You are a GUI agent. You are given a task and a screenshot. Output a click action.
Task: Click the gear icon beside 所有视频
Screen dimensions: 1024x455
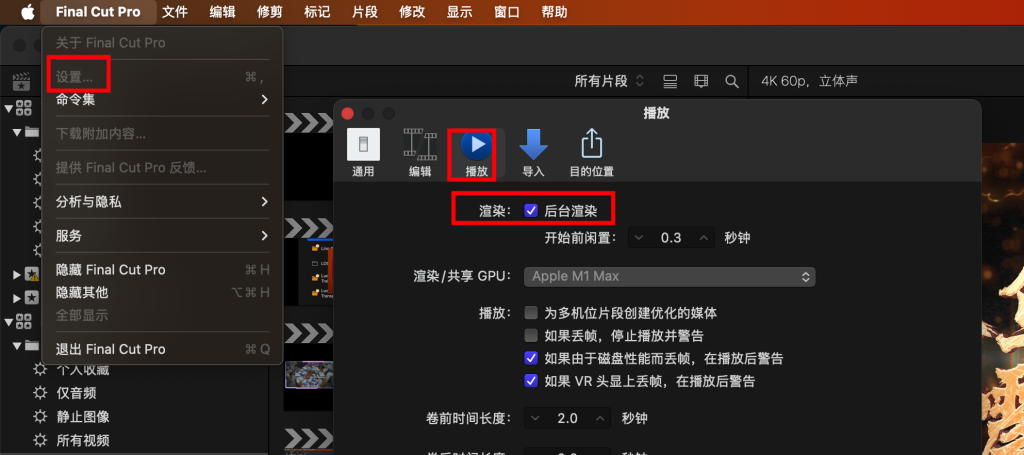click(x=40, y=439)
